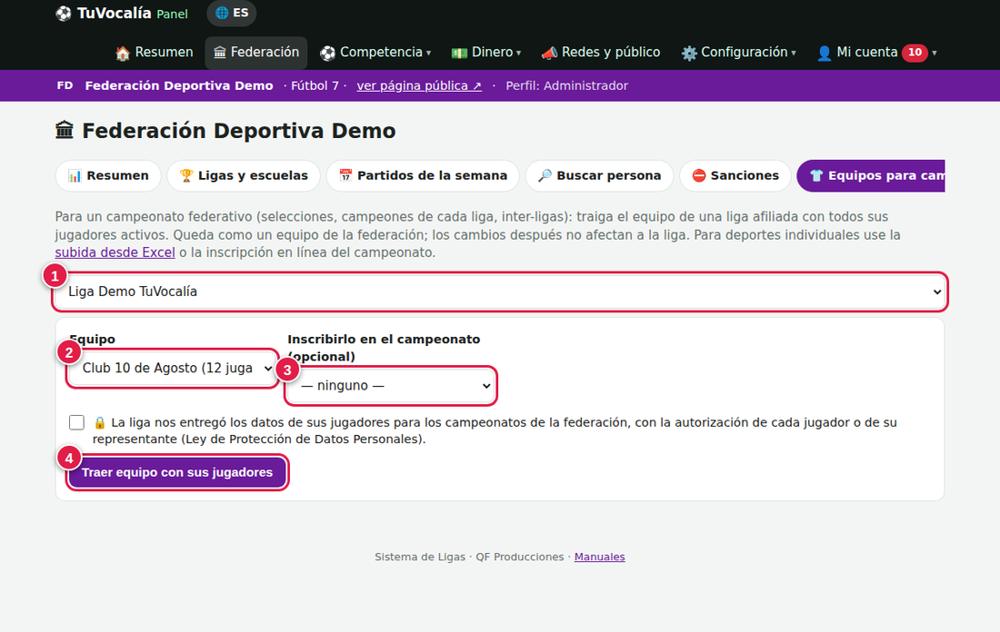
Task: Open the Federación menu item
Action: click(x=256, y=52)
